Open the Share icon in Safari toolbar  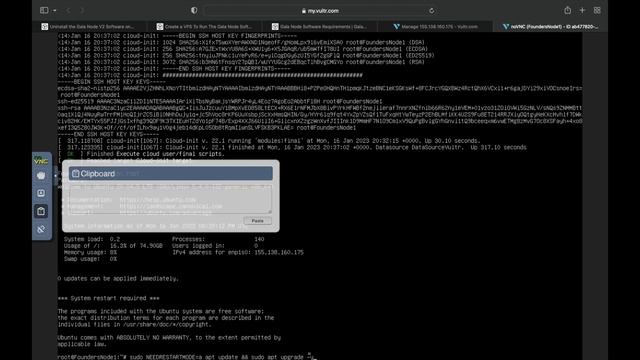click(x=567, y=10)
